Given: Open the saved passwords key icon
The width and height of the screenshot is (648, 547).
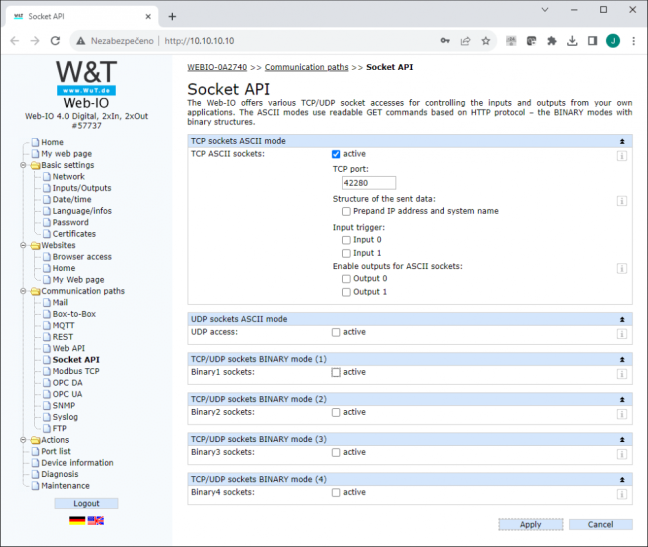Looking at the screenshot, I should 445,40.
